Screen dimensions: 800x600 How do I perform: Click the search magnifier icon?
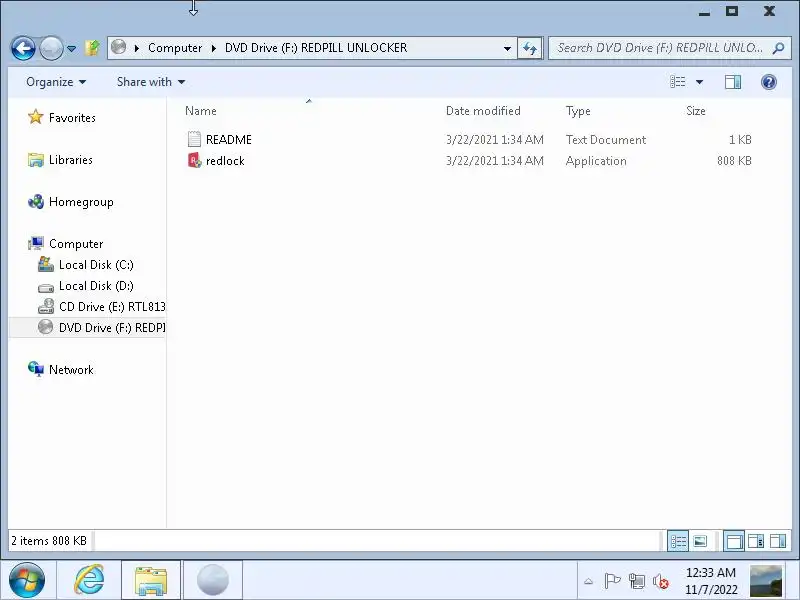click(779, 48)
